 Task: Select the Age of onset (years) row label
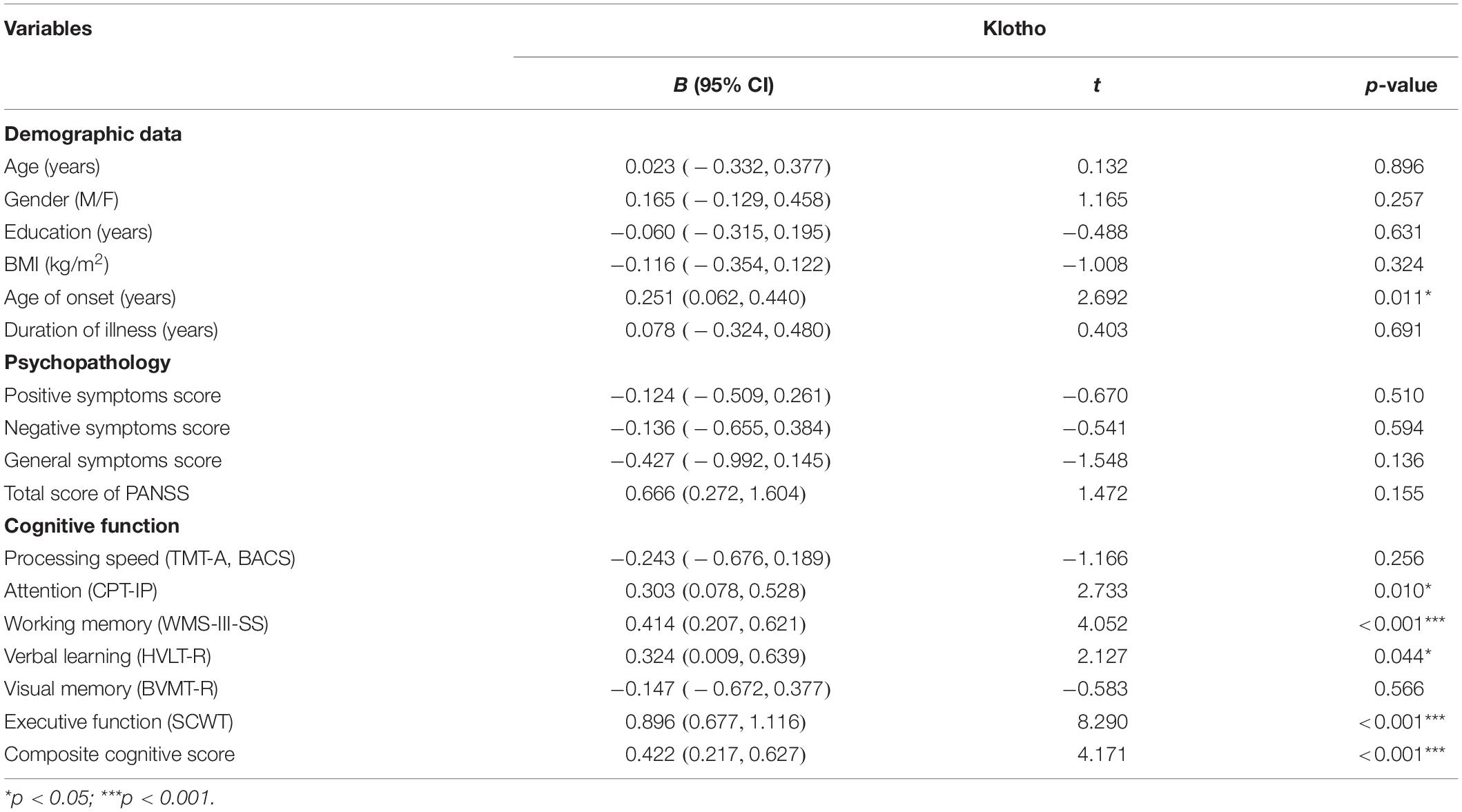click(90, 297)
